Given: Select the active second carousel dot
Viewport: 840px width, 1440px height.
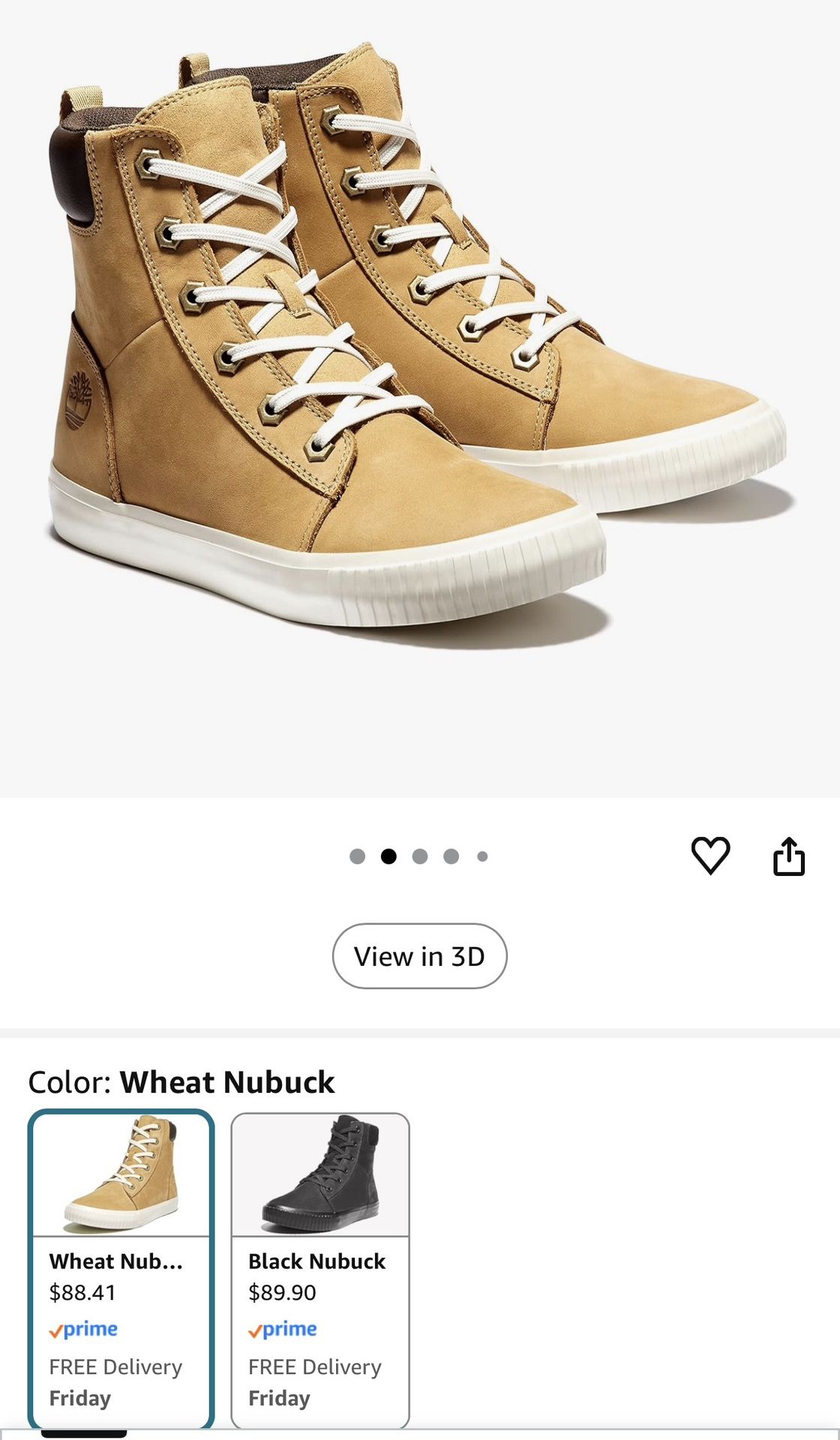Looking at the screenshot, I should point(388,856).
